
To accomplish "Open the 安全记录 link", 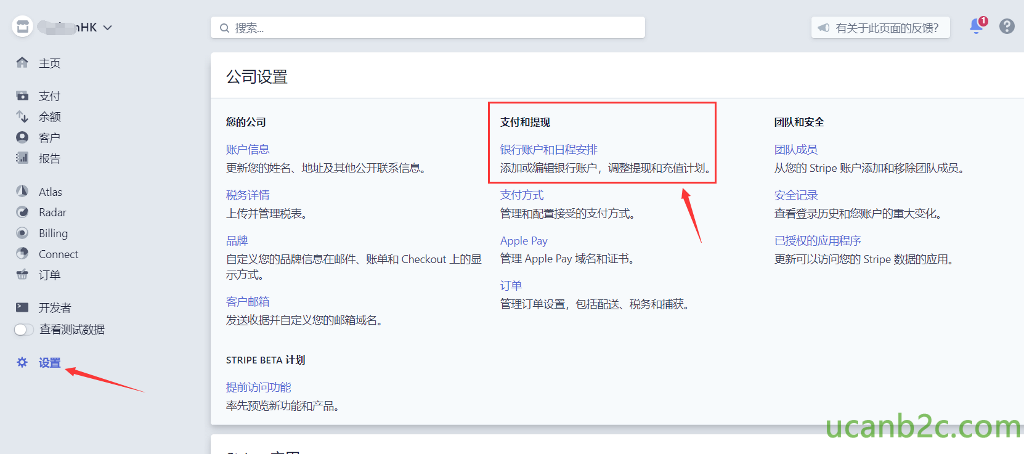I will (796, 195).
